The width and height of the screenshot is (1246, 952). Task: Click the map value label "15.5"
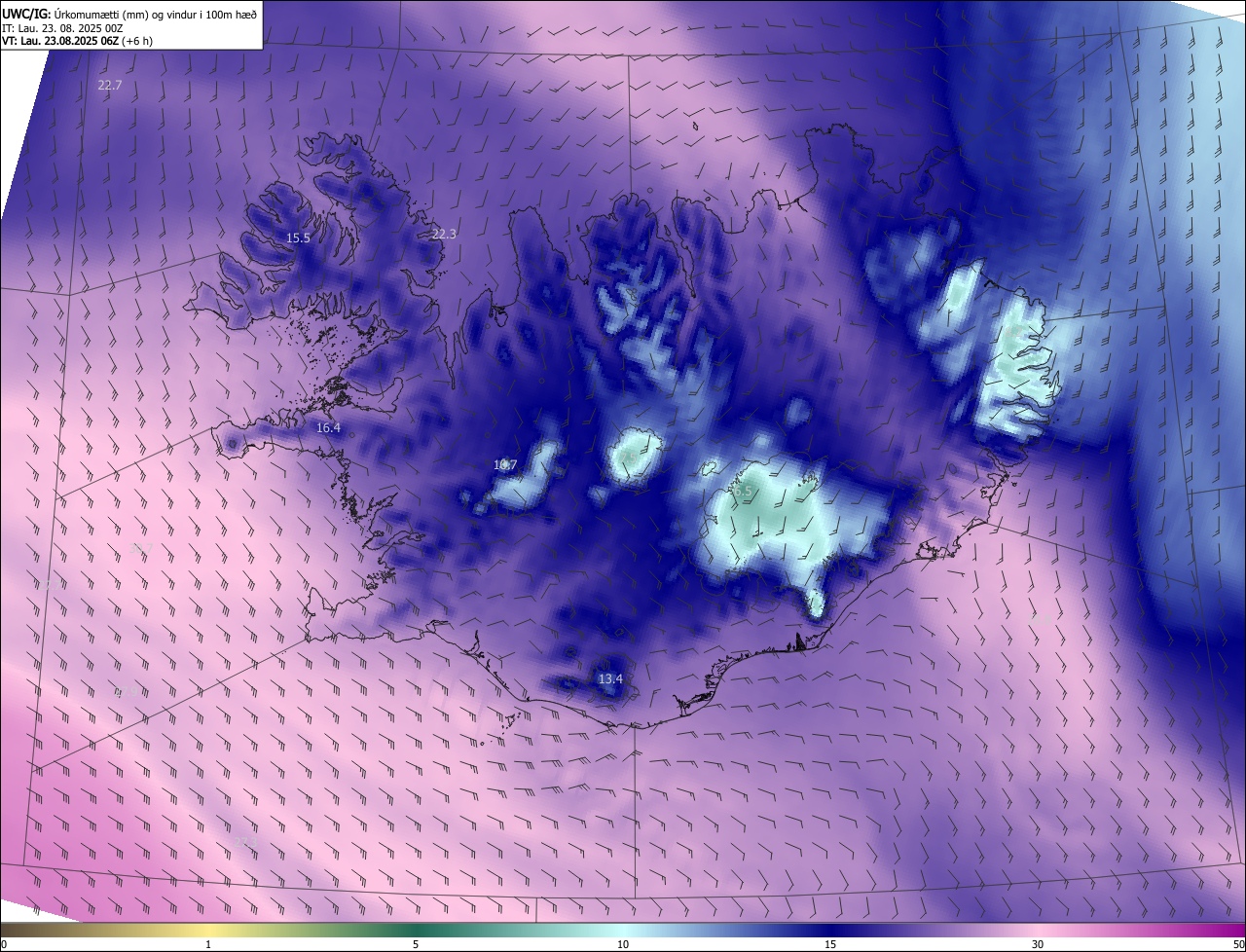298,238
